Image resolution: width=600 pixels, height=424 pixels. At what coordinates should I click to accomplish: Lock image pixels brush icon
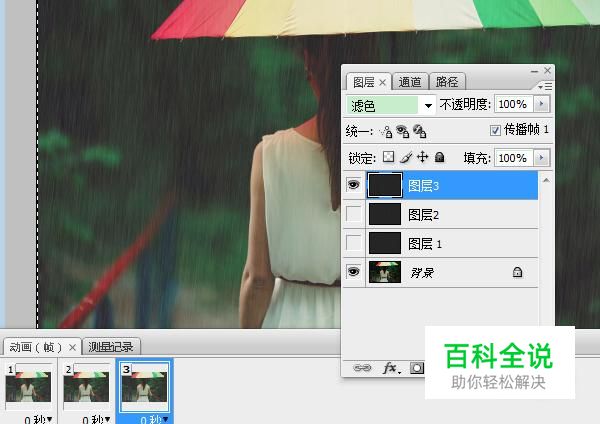[x=406, y=157]
